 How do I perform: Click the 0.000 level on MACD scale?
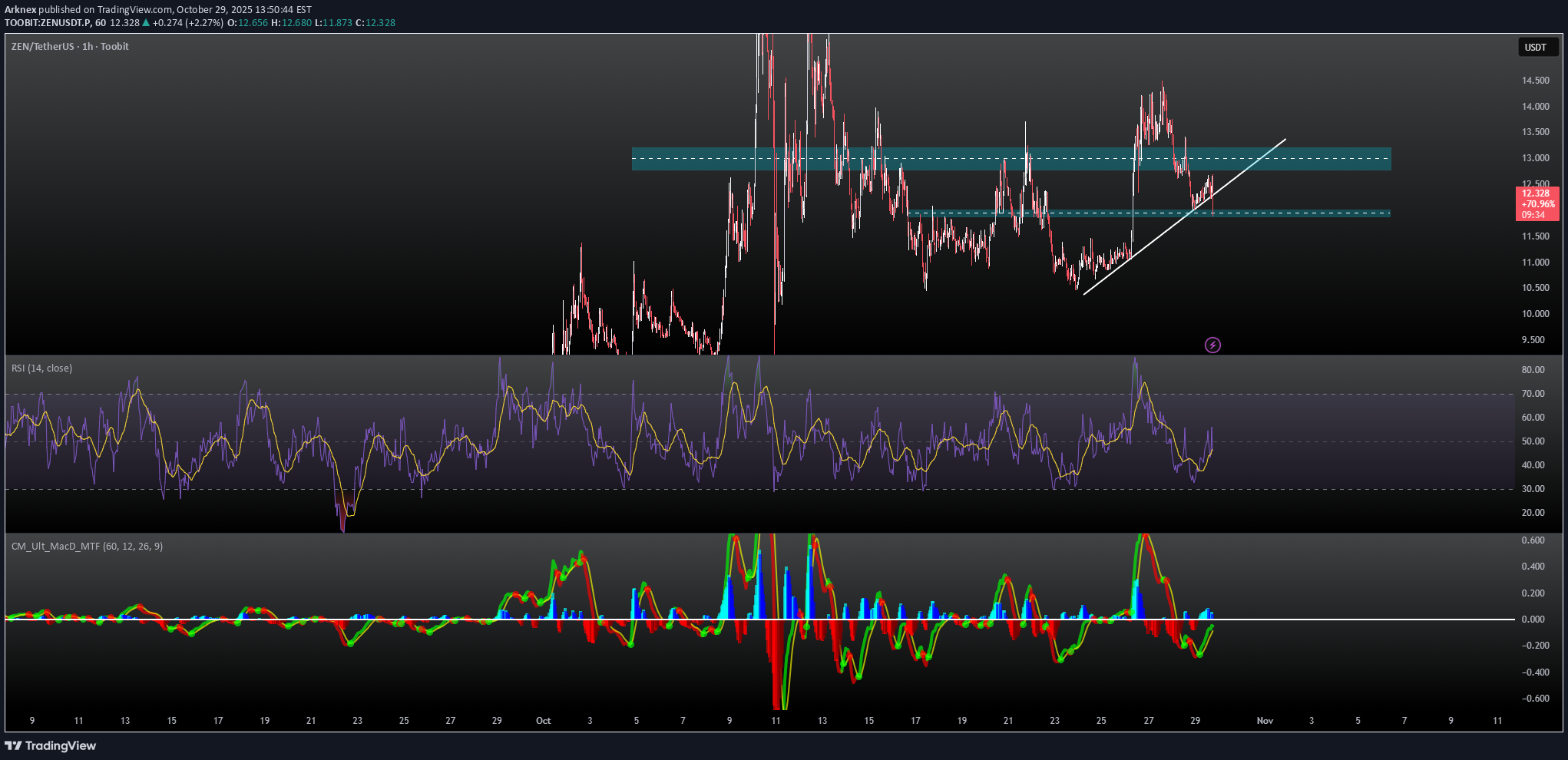[x=1533, y=620]
